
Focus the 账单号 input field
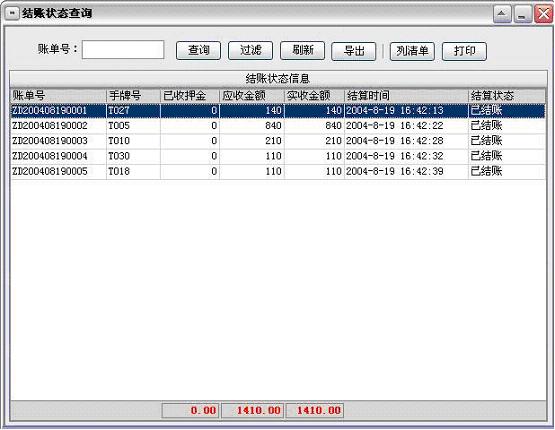pyautogui.click(x=123, y=50)
